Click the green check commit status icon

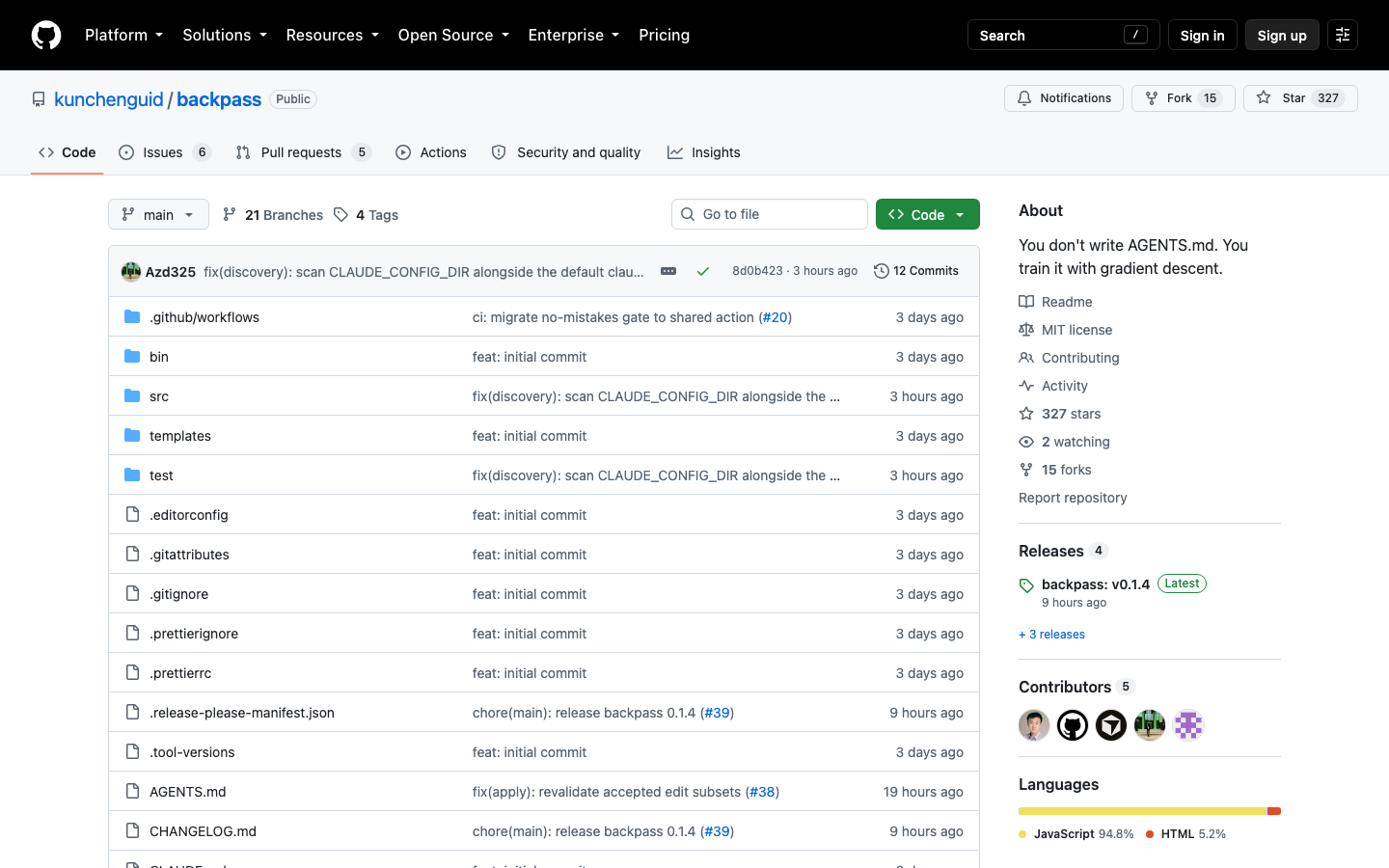703,271
